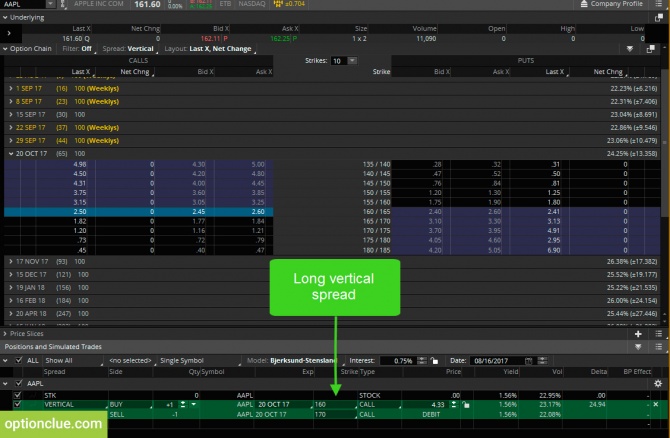This screenshot has width=670, height=438.
Task: Click the PUTS Last X column header
Action: pyautogui.click(x=555, y=72)
